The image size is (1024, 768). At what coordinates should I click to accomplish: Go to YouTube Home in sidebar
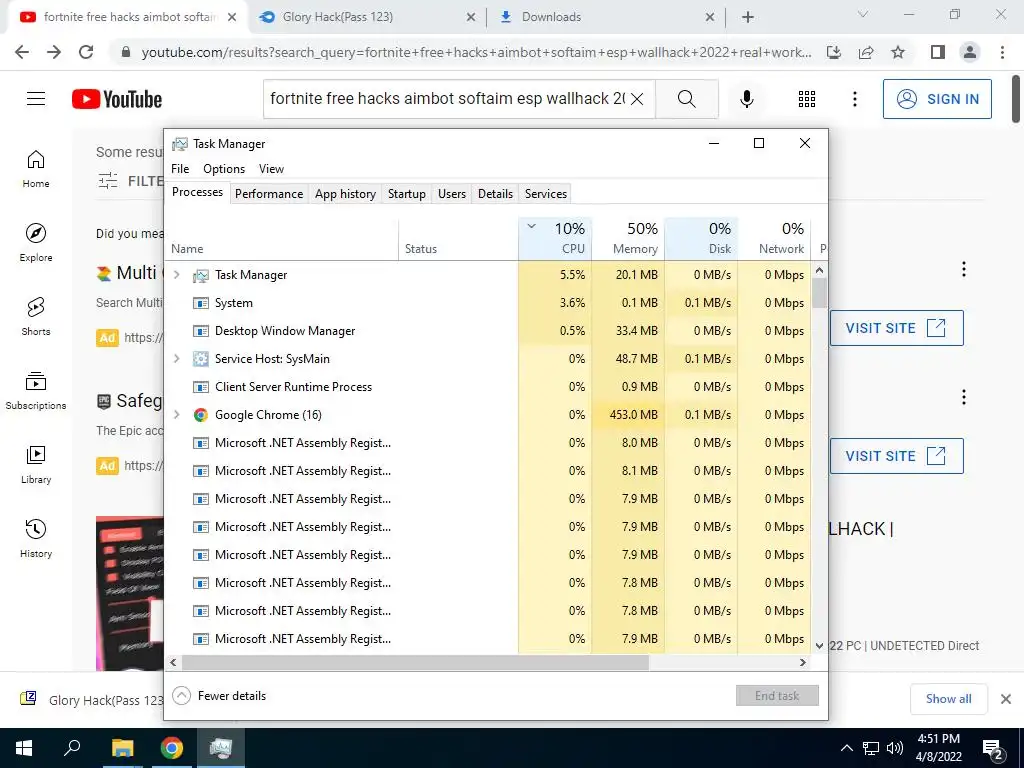(x=36, y=168)
